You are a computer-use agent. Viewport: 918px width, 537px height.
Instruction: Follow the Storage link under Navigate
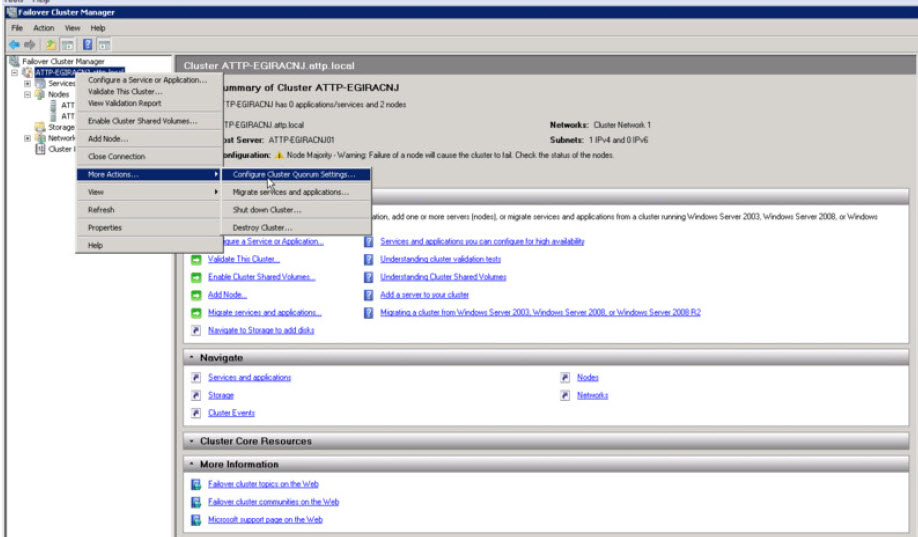click(x=221, y=395)
